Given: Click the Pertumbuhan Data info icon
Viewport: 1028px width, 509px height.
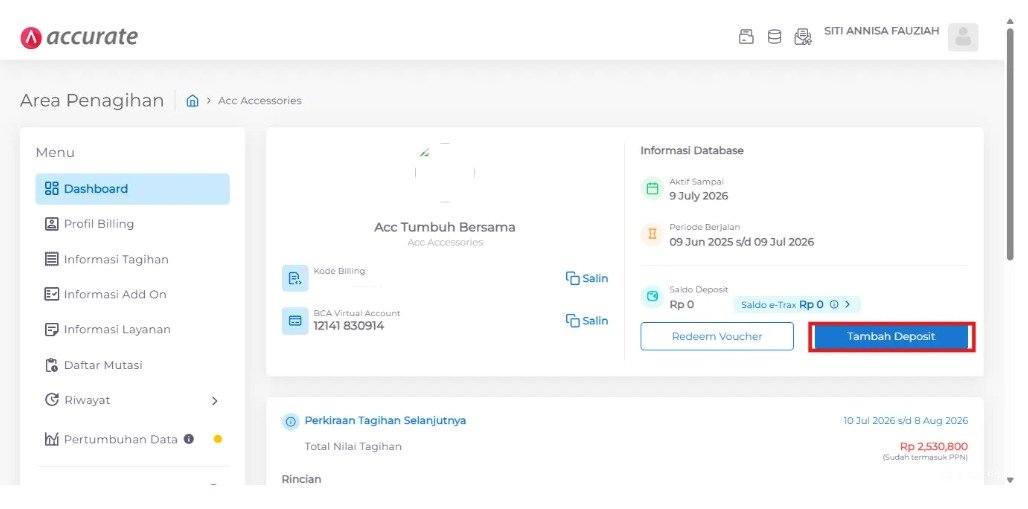Looking at the screenshot, I should [189, 439].
